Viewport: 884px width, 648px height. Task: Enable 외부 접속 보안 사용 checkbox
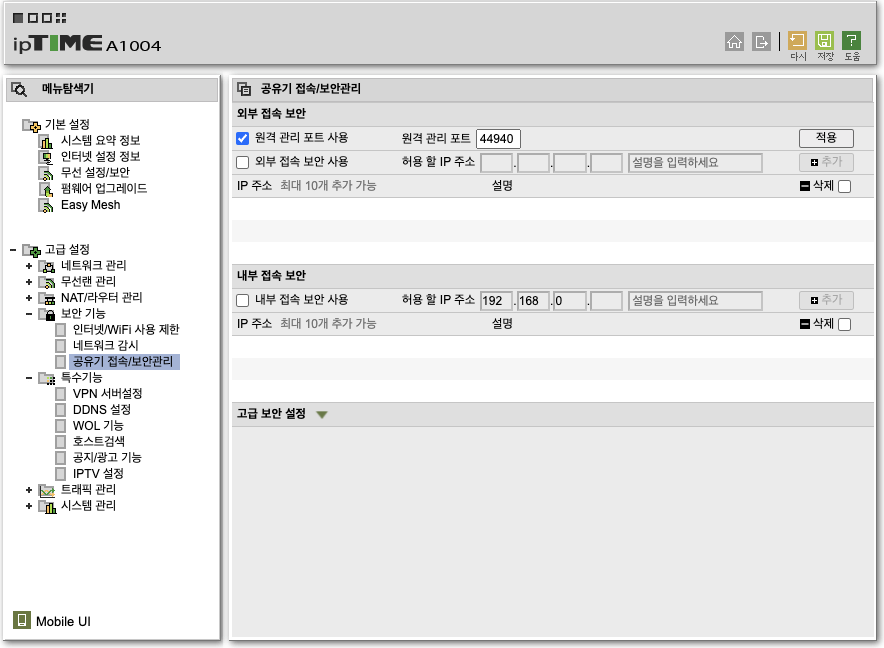[x=242, y=162]
